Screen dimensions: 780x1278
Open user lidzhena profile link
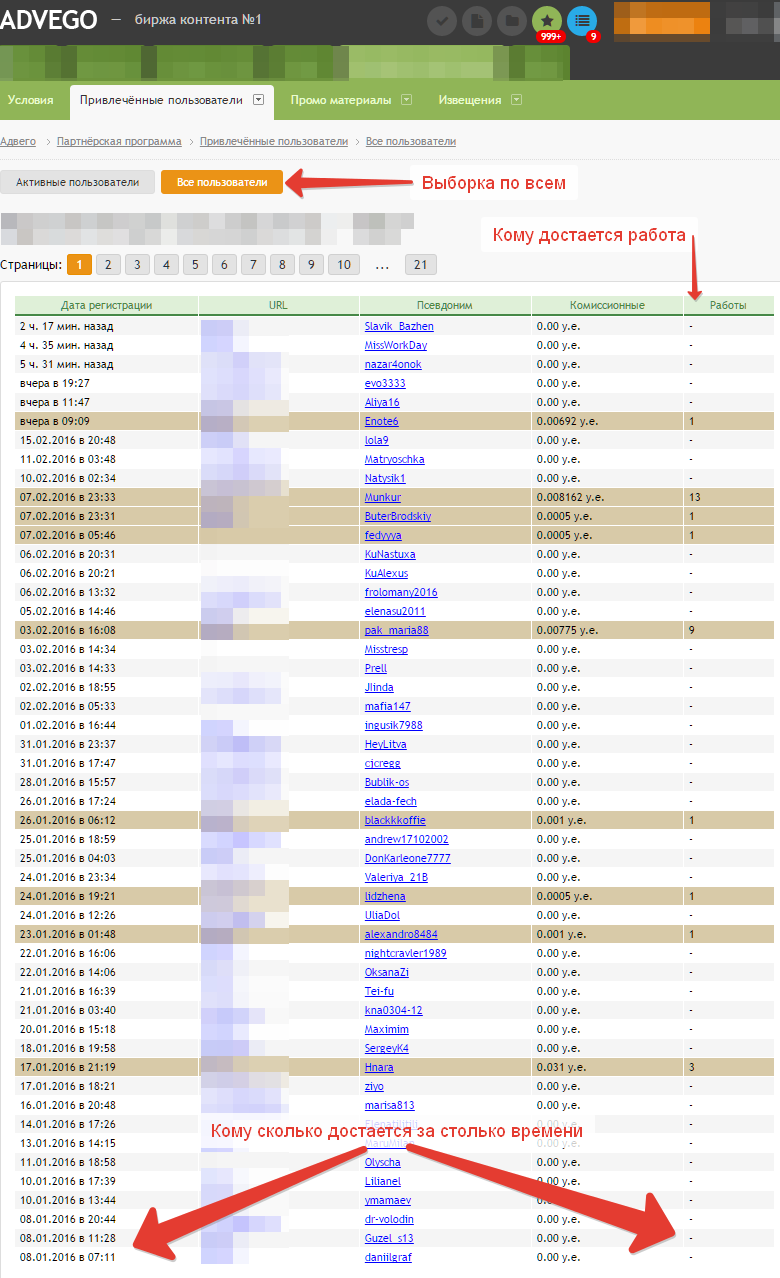[x=386, y=896]
